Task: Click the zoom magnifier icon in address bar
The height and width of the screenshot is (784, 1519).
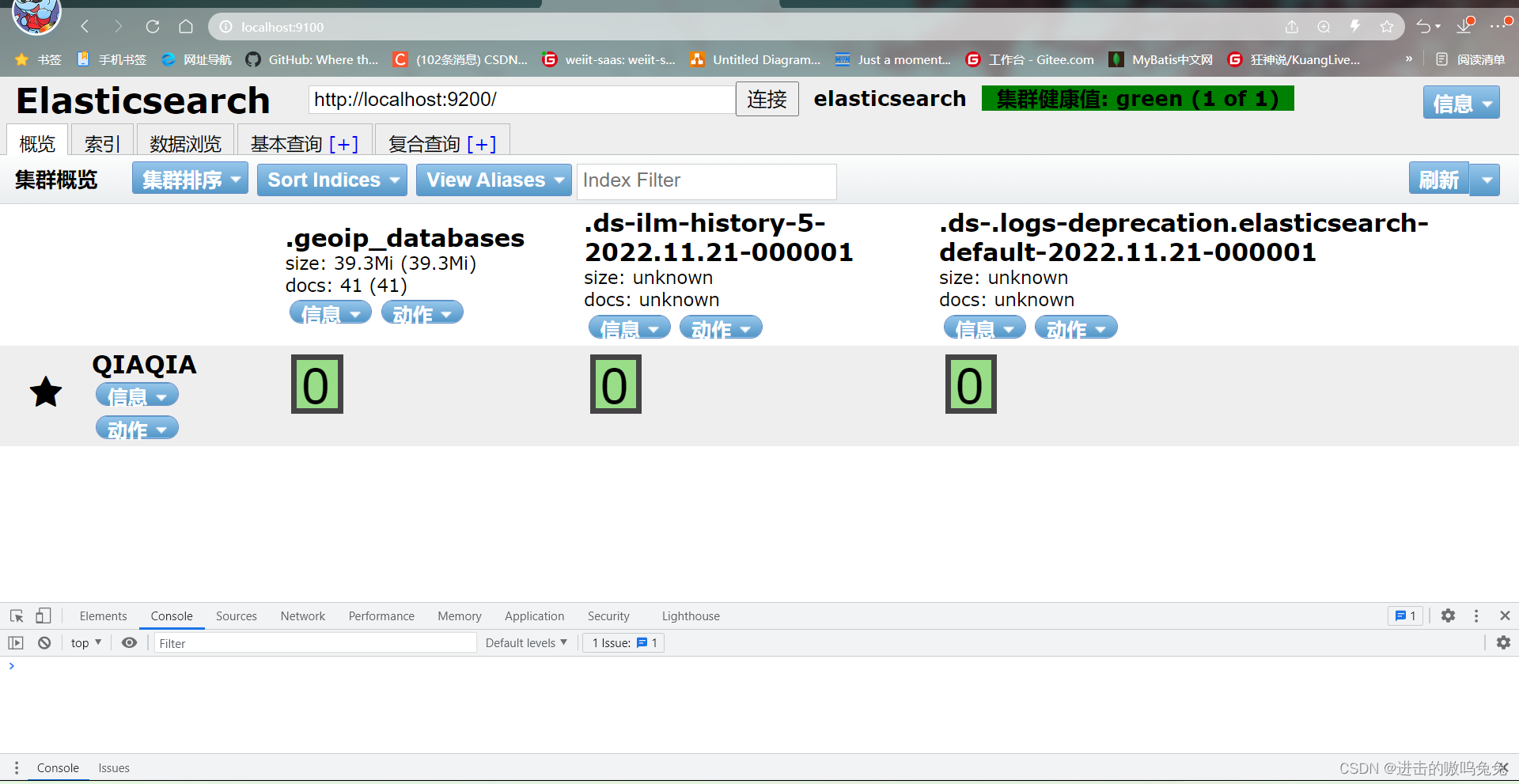Action: (x=1324, y=27)
